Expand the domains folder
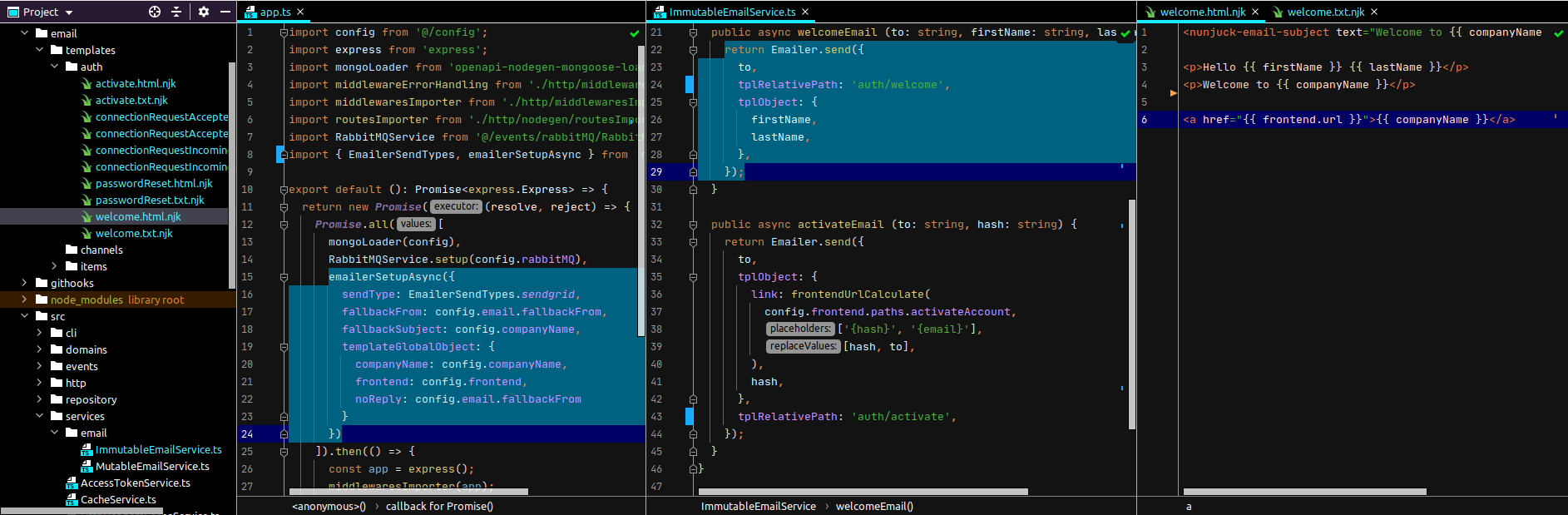 coord(39,349)
